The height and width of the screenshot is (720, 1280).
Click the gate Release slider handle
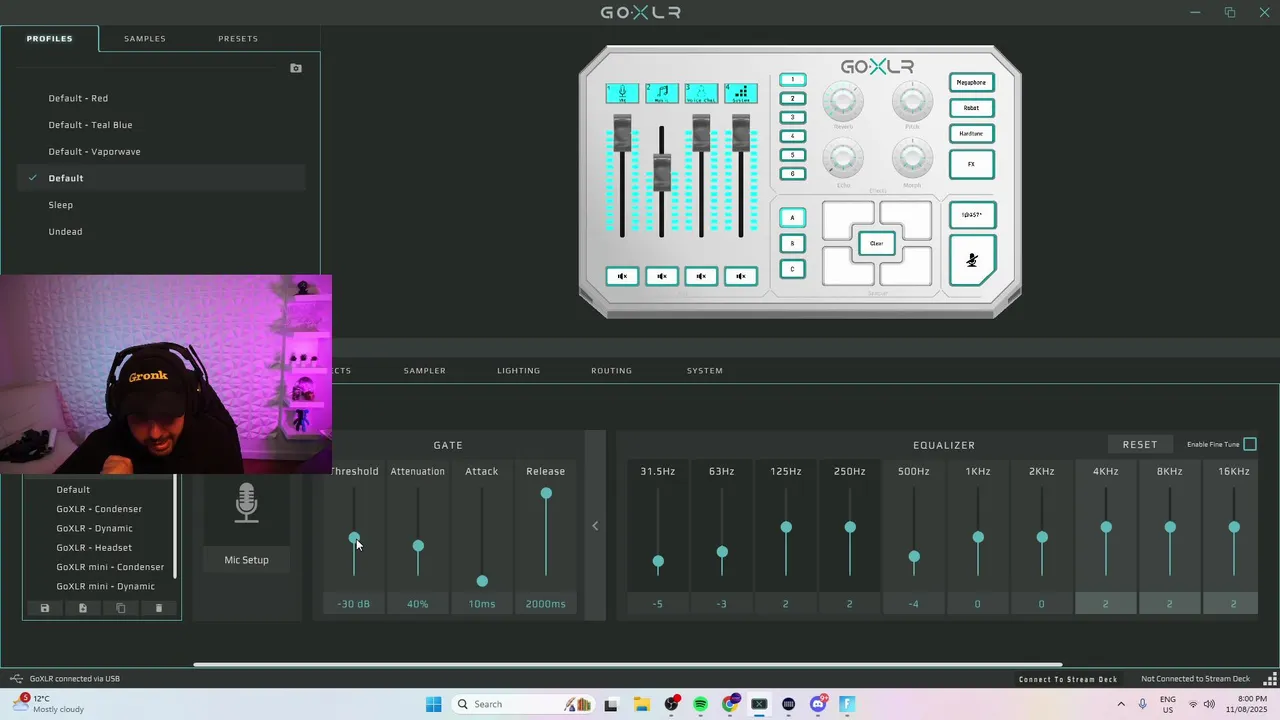(x=546, y=493)
